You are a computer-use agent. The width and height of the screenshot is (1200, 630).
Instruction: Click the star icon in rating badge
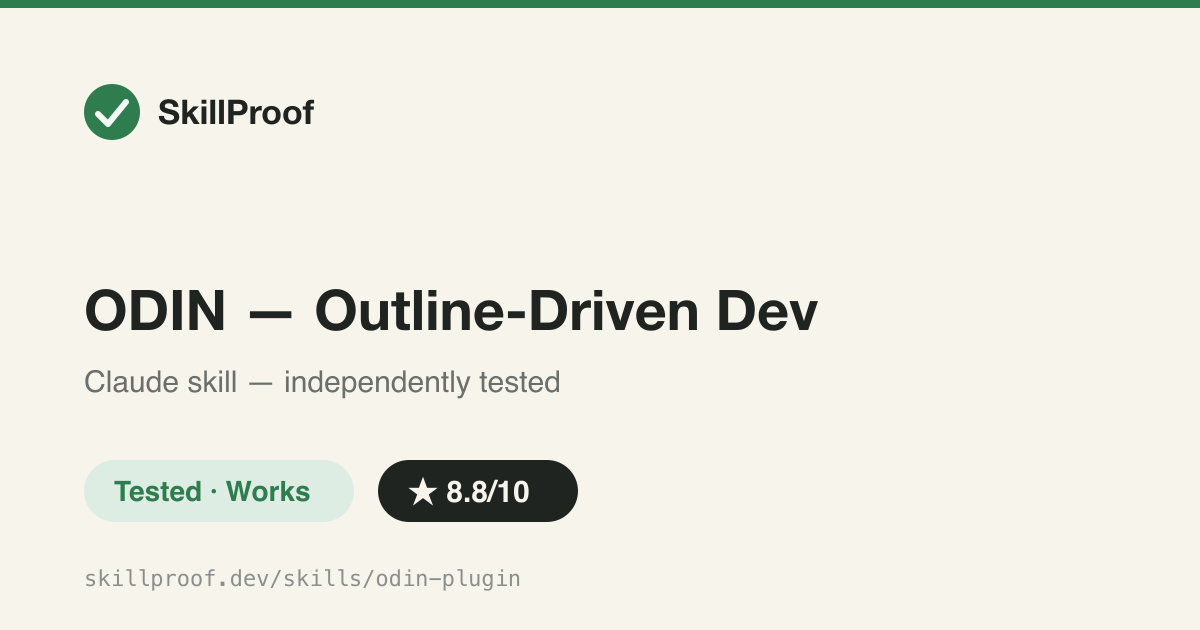[423, 491]
